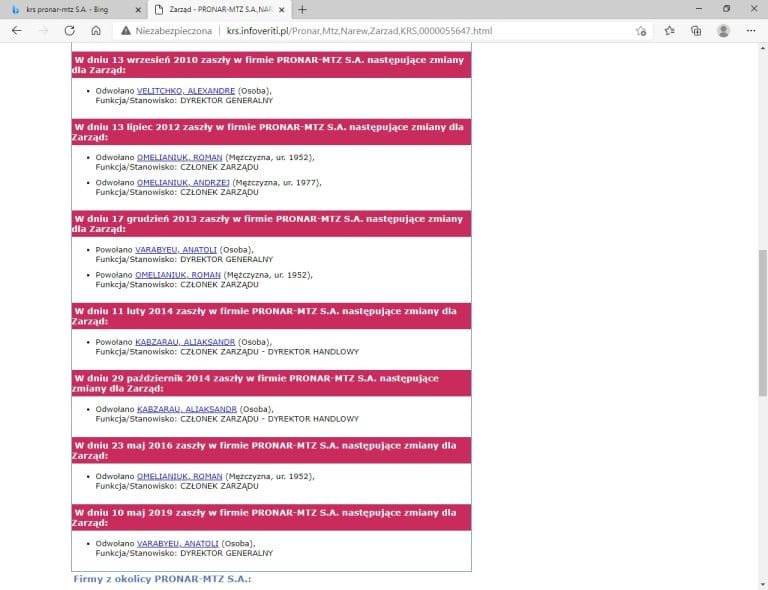This screenshot has width=768, height=590.
Task: Open a new browser tab
Action: point(302,9)
